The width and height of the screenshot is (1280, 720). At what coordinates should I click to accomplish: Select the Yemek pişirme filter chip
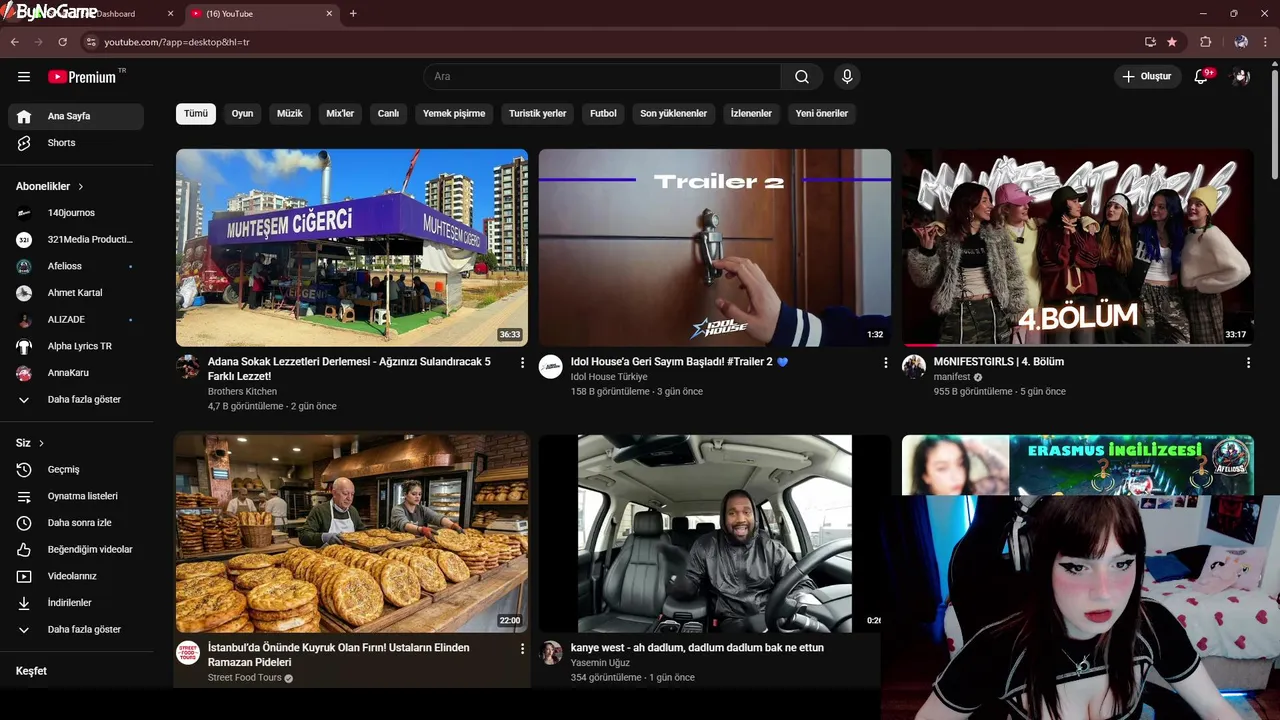click(454, 114)
